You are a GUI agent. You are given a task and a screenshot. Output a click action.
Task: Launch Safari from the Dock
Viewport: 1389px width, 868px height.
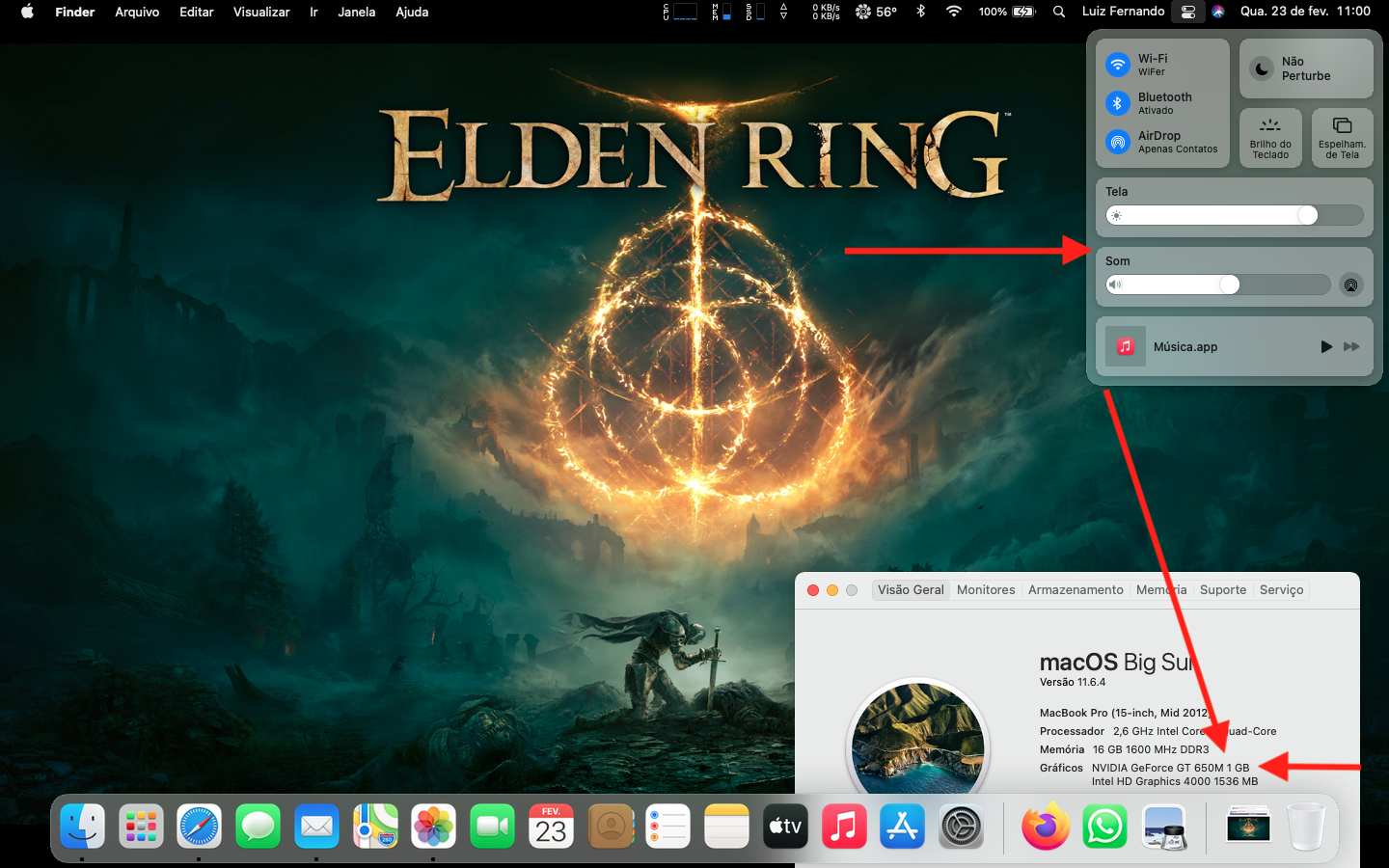click(x=200, y=827)
